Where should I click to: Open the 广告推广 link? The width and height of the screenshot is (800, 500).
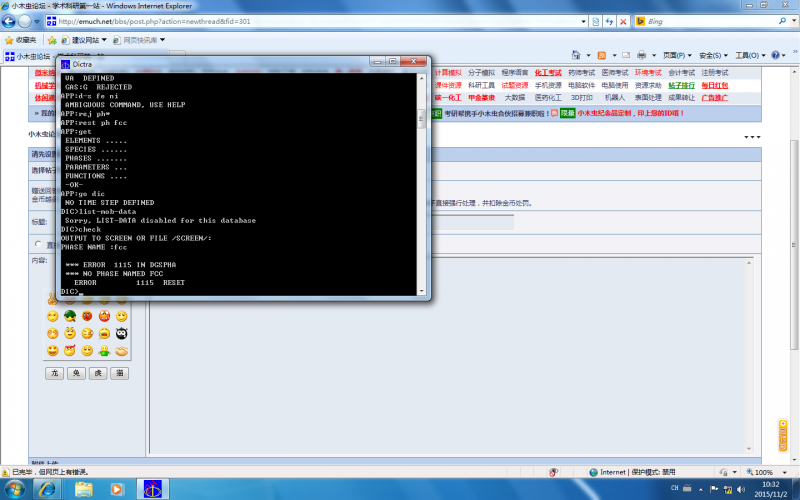point(714,97)
